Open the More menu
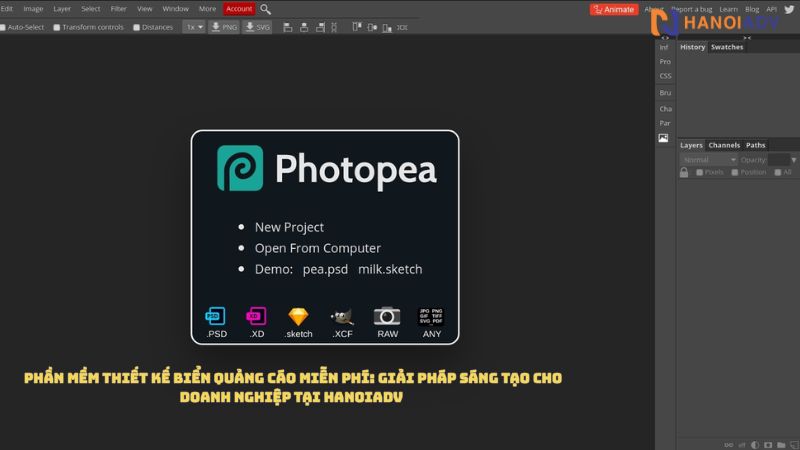The image size is (800, 450). [207, 9]
